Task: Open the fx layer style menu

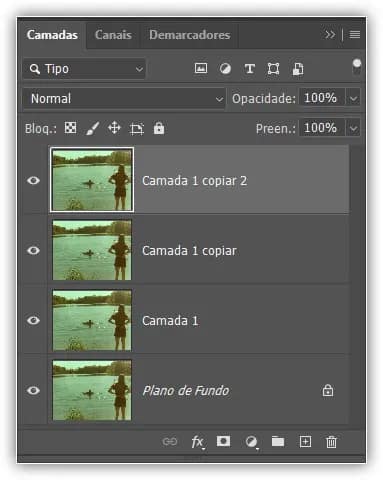Action: pos(198,442)
